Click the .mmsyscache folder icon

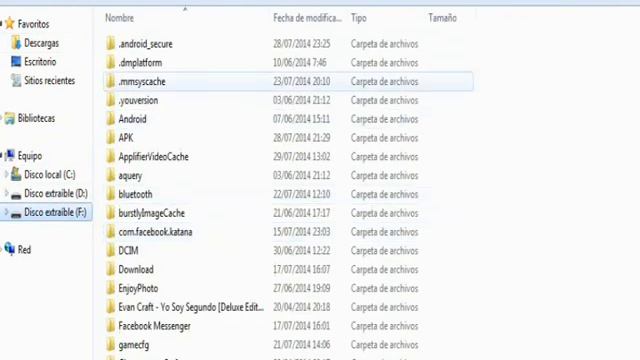point(110,81)
